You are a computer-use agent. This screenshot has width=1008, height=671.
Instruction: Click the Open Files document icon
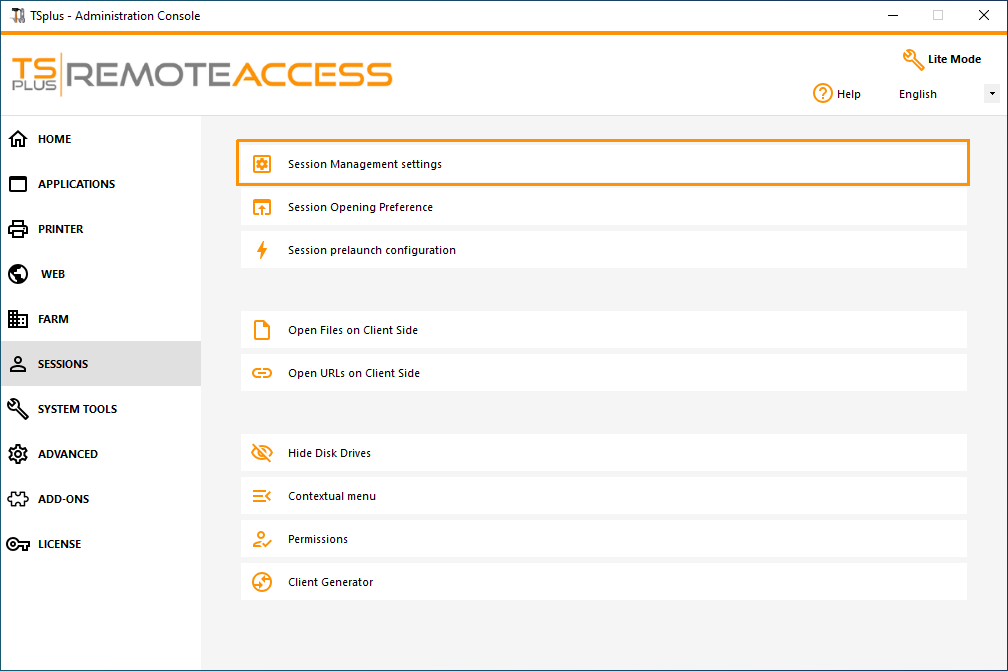(261, 329)
